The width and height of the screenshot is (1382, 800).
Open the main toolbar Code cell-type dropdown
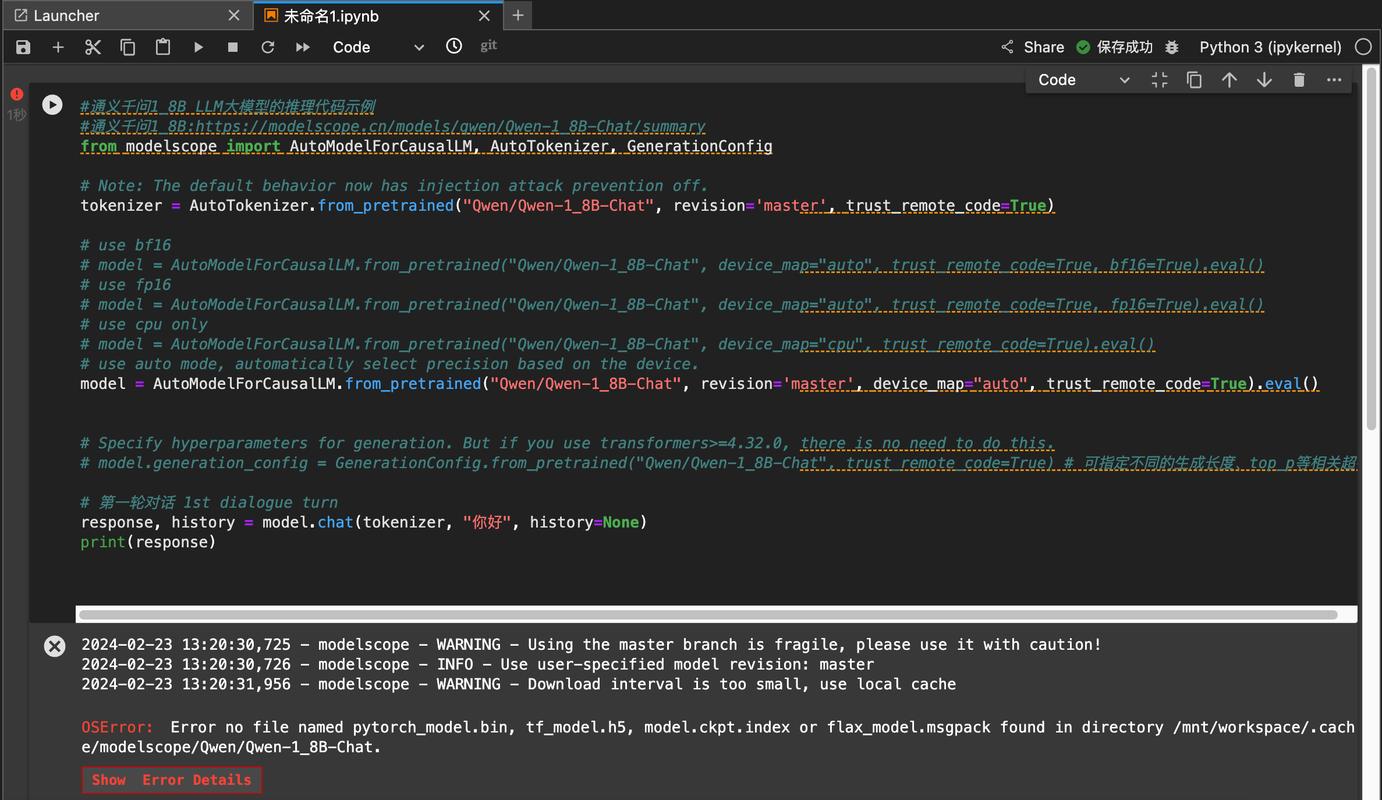(378, 47)
